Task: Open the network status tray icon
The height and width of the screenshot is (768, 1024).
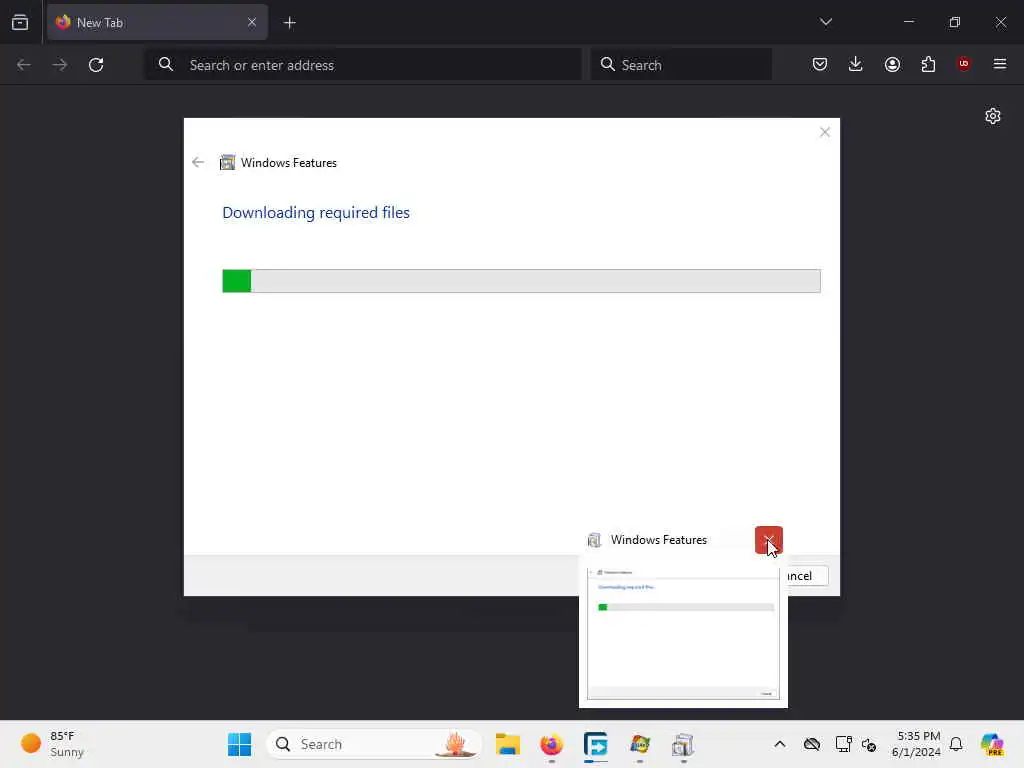Action: coord(843,744)
